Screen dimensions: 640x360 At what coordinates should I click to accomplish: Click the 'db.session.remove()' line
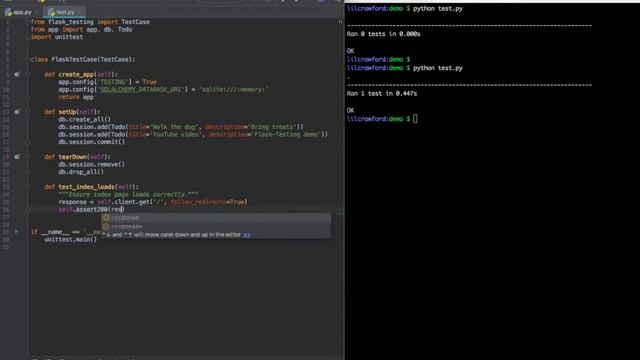click(x=91, y=164)
